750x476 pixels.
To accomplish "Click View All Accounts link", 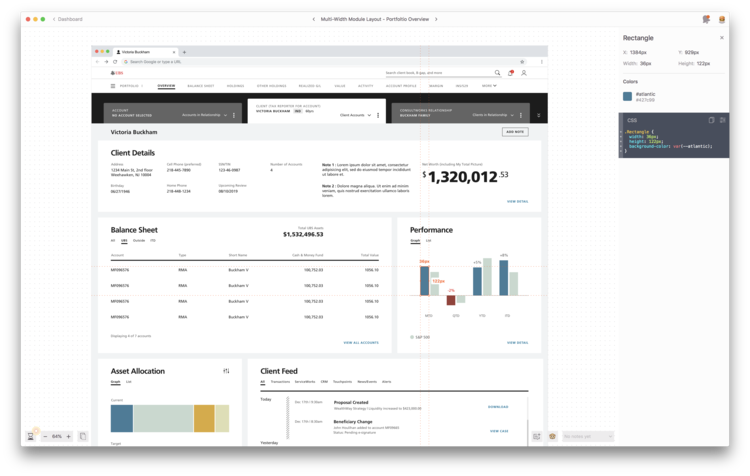I will (361, 343).
